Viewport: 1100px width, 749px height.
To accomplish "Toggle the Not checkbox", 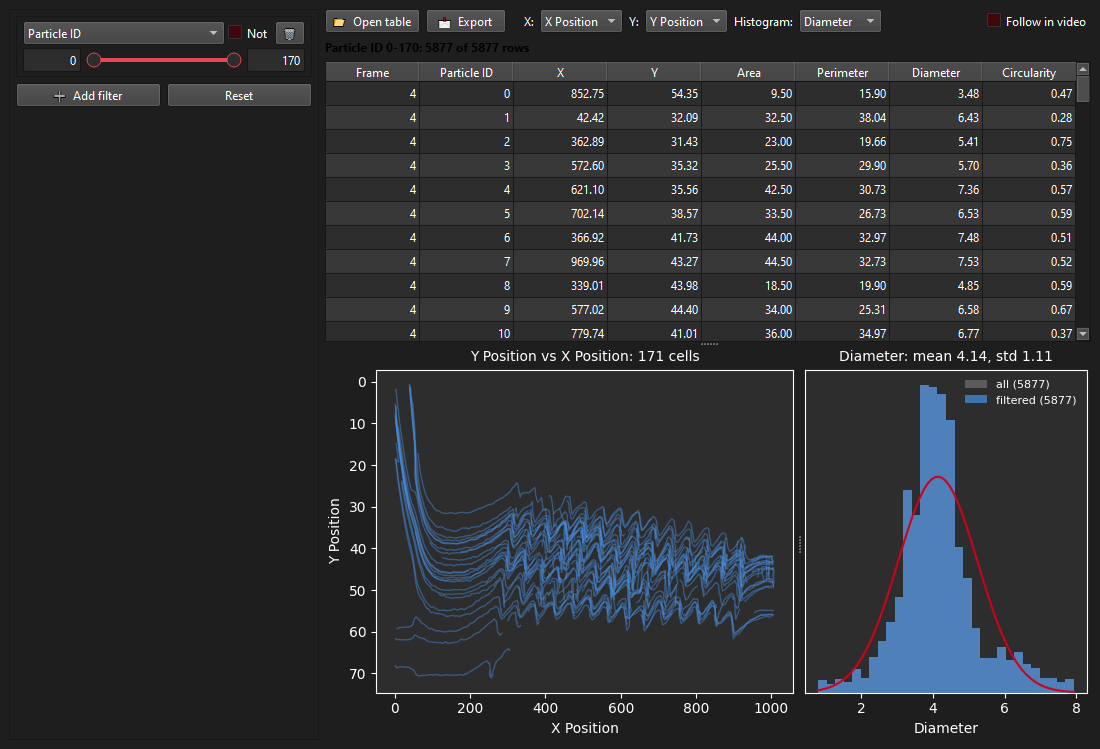I will pos(235,32).
